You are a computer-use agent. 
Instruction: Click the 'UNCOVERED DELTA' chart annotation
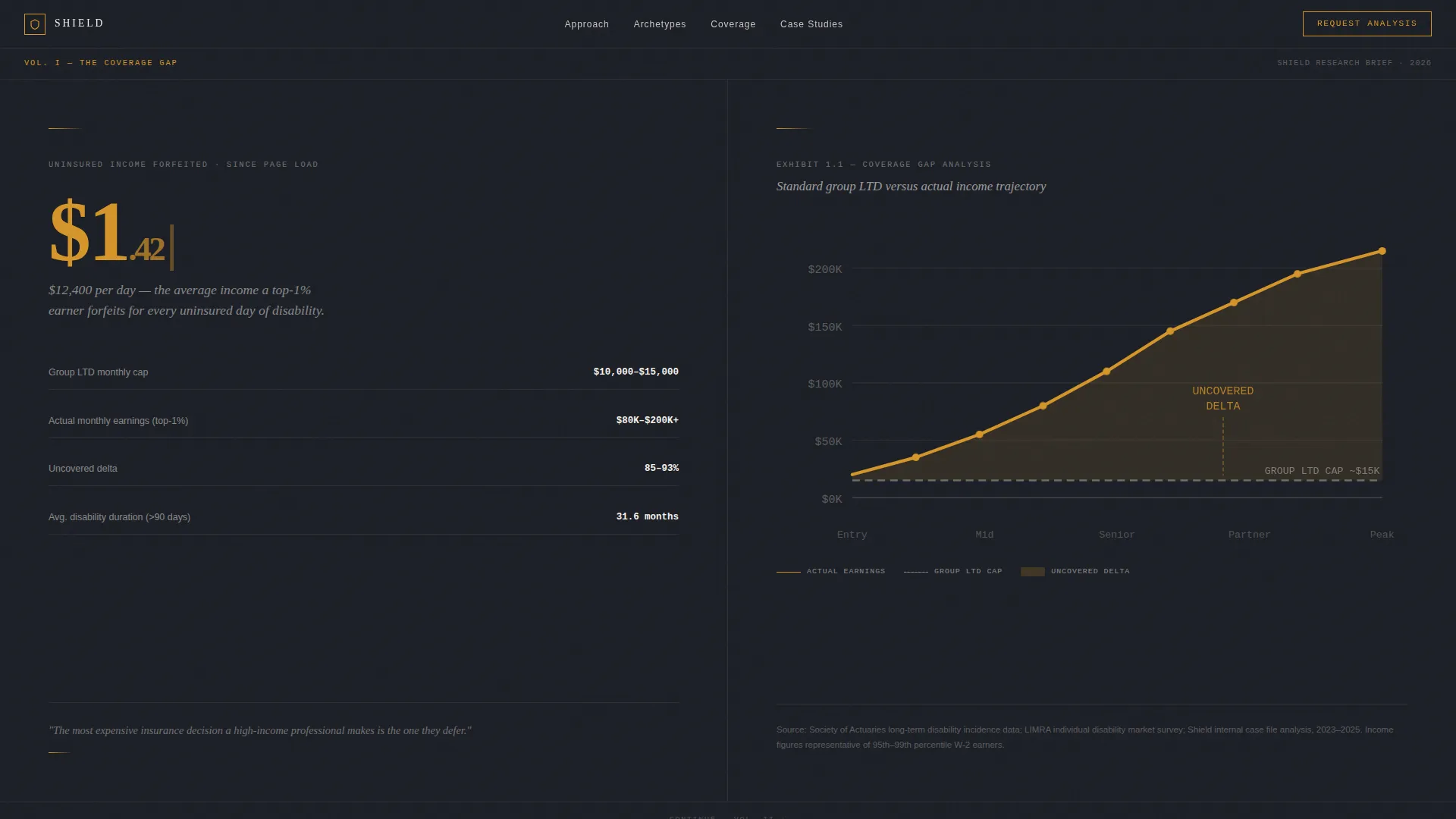[x=1222, y=399]
